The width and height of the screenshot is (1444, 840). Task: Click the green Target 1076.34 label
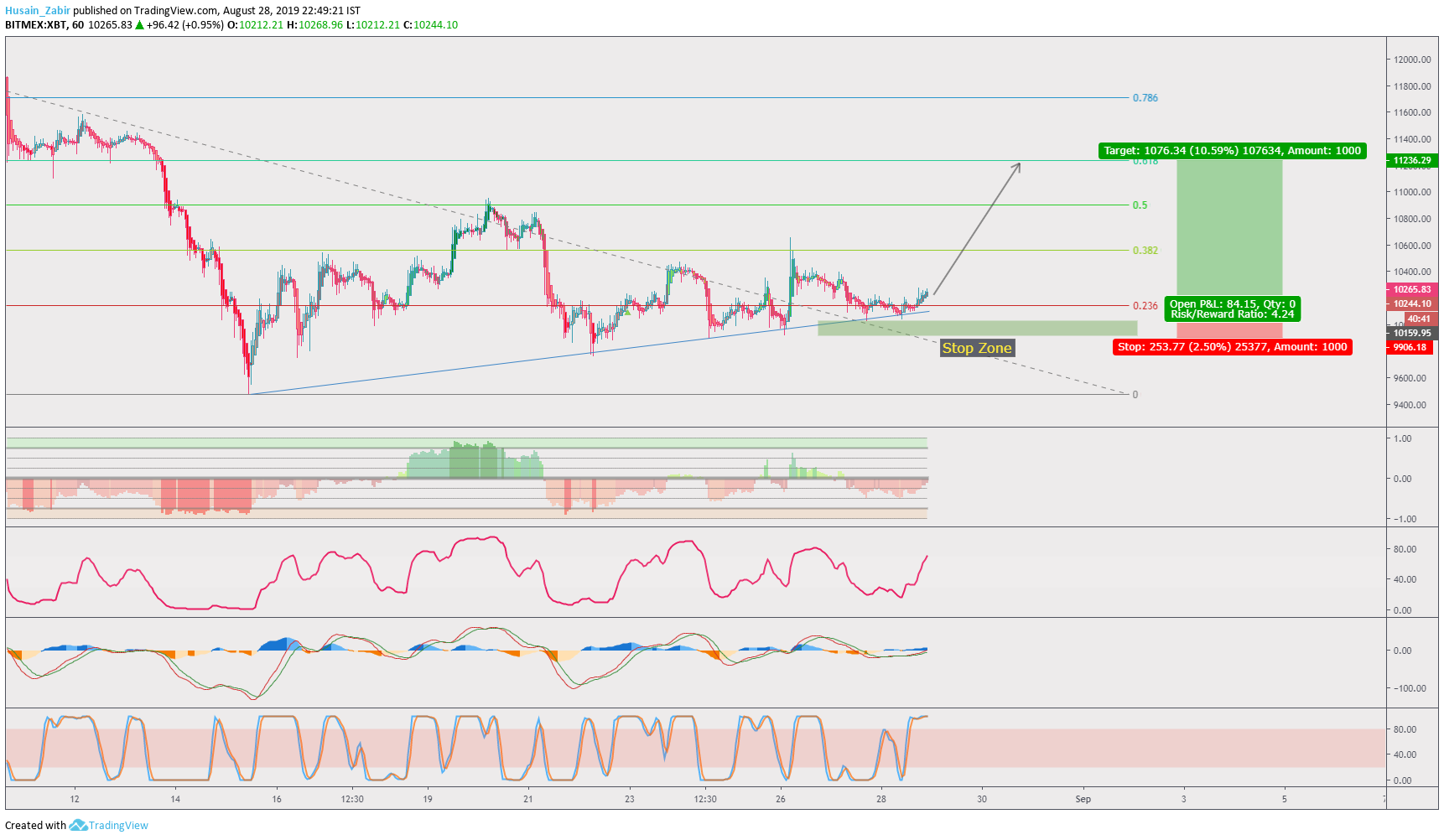coord(1232,151)
